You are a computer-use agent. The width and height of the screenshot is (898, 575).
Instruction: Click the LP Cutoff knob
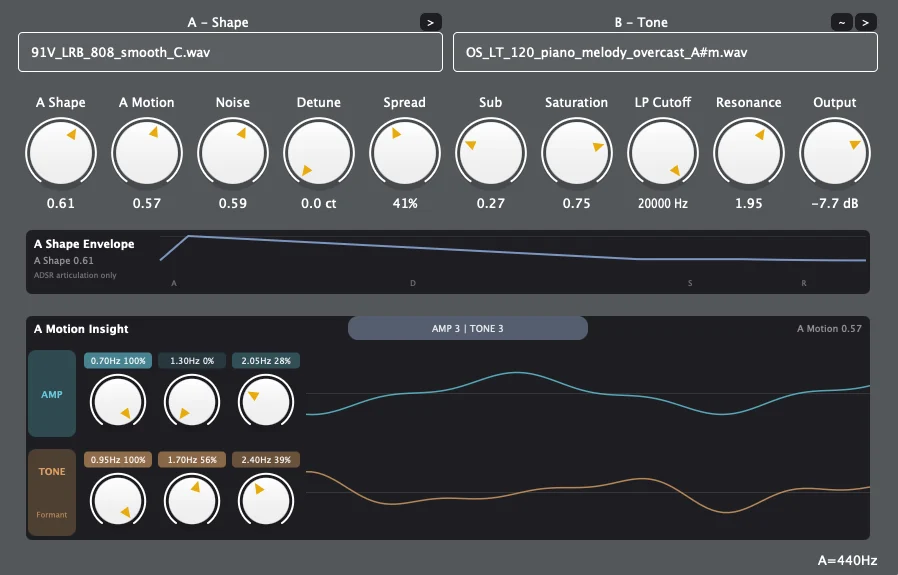pos(662,153)
